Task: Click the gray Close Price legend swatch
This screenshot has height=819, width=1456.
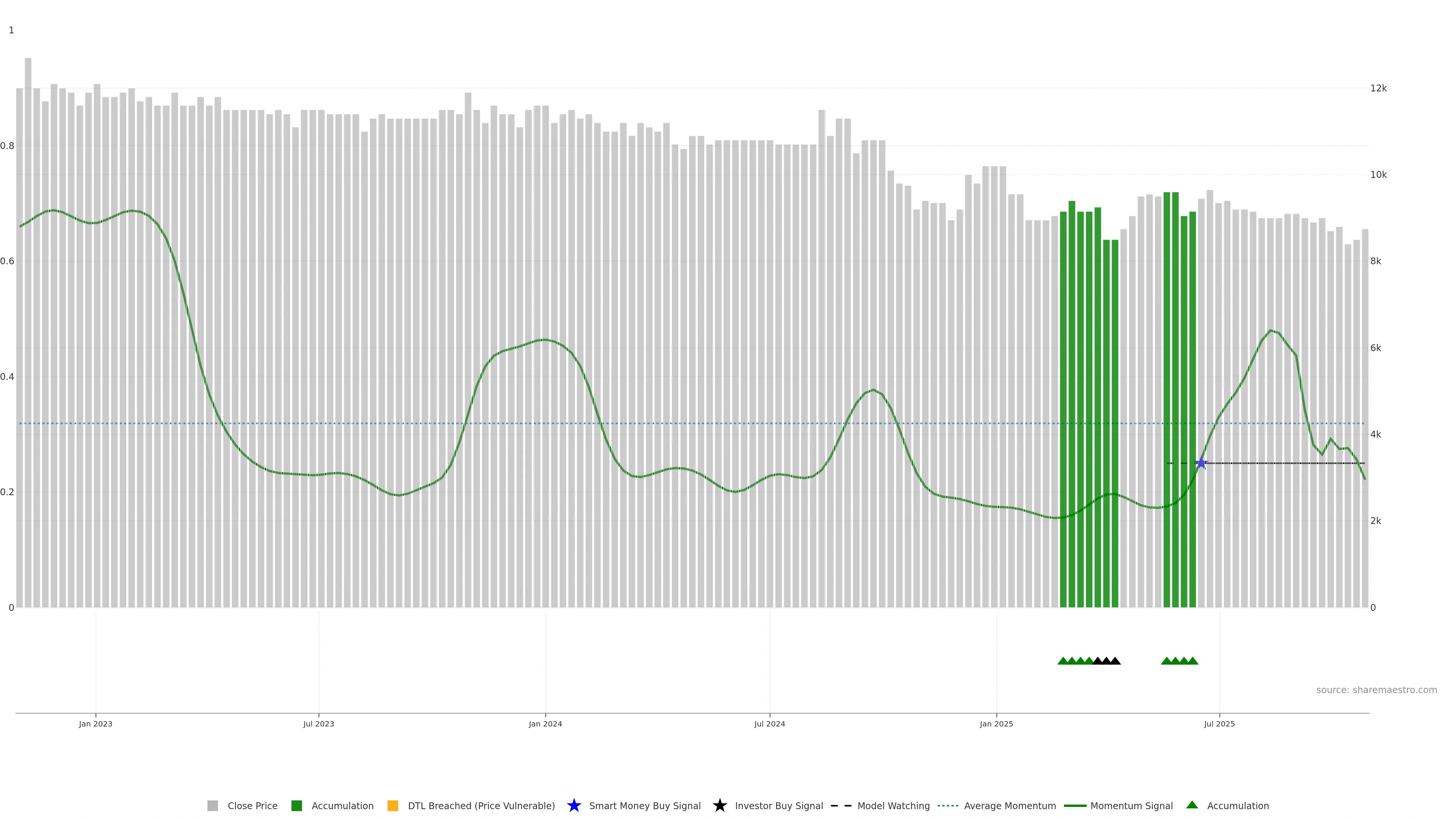Action: 212,806
